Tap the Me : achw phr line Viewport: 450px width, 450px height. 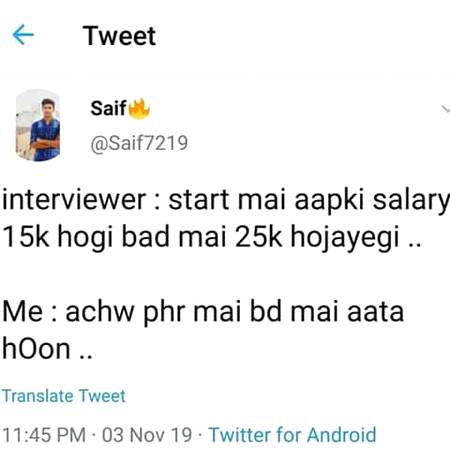click(x=203, y=312)
